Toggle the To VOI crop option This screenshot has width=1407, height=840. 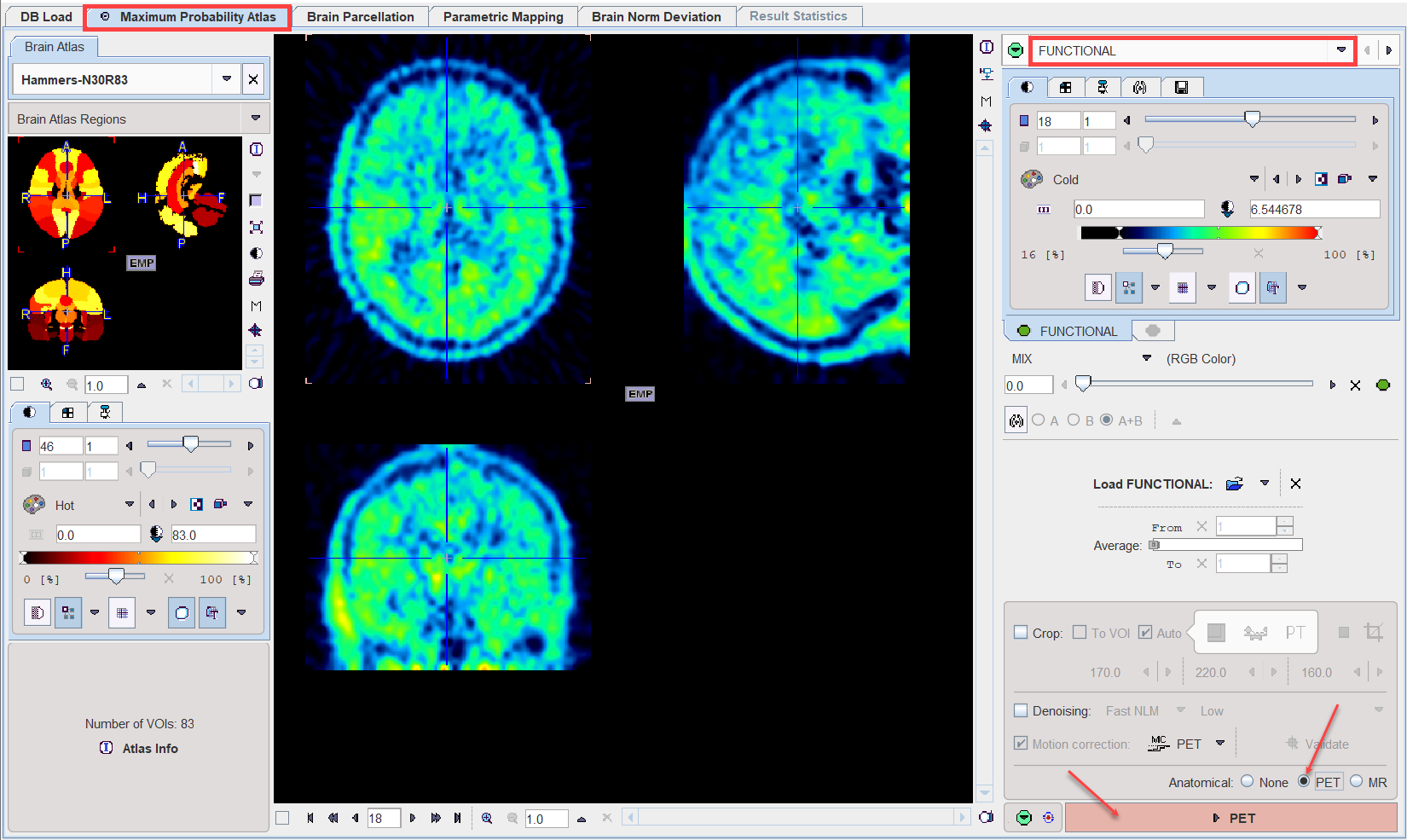pos(1080,633)
